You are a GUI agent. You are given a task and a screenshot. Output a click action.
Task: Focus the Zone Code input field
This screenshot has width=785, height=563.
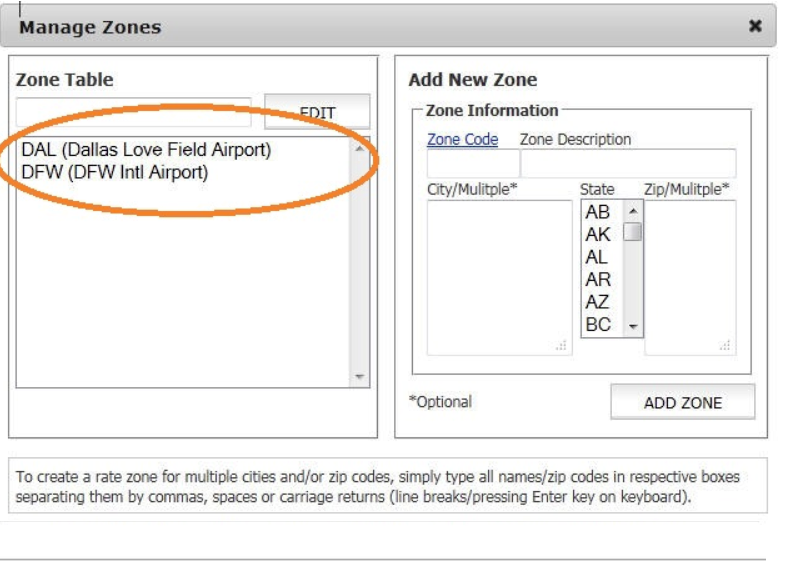tap(473, 163)
